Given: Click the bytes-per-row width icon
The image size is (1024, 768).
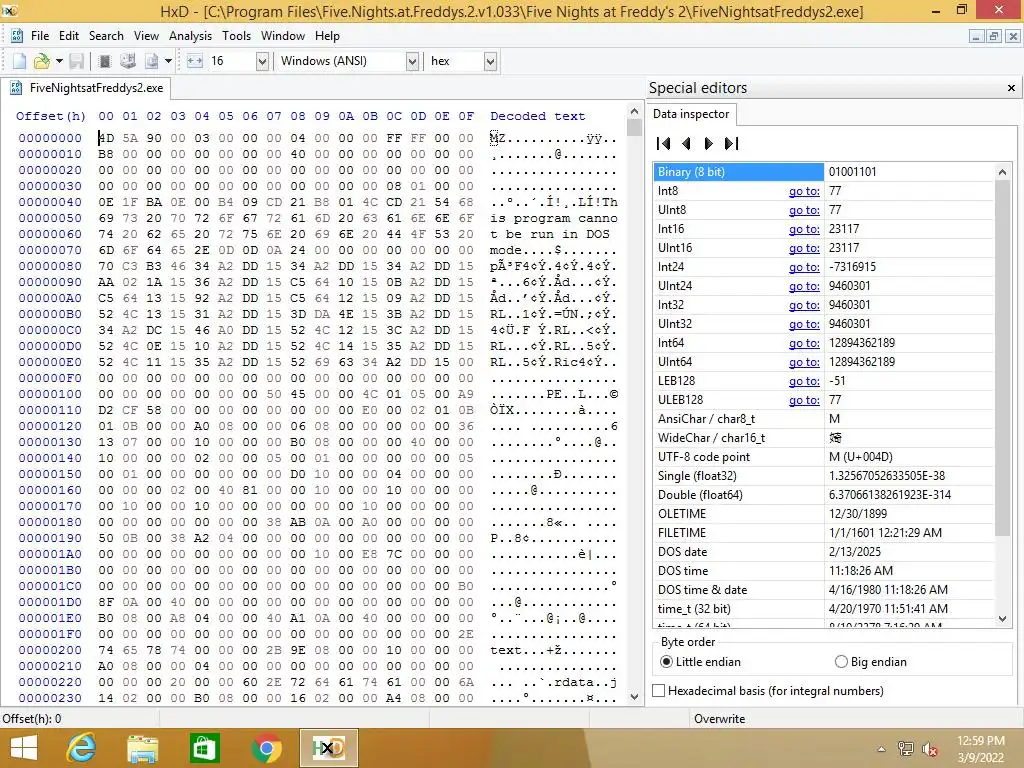Looking at the screenshot, I should [x=195, y=61].
